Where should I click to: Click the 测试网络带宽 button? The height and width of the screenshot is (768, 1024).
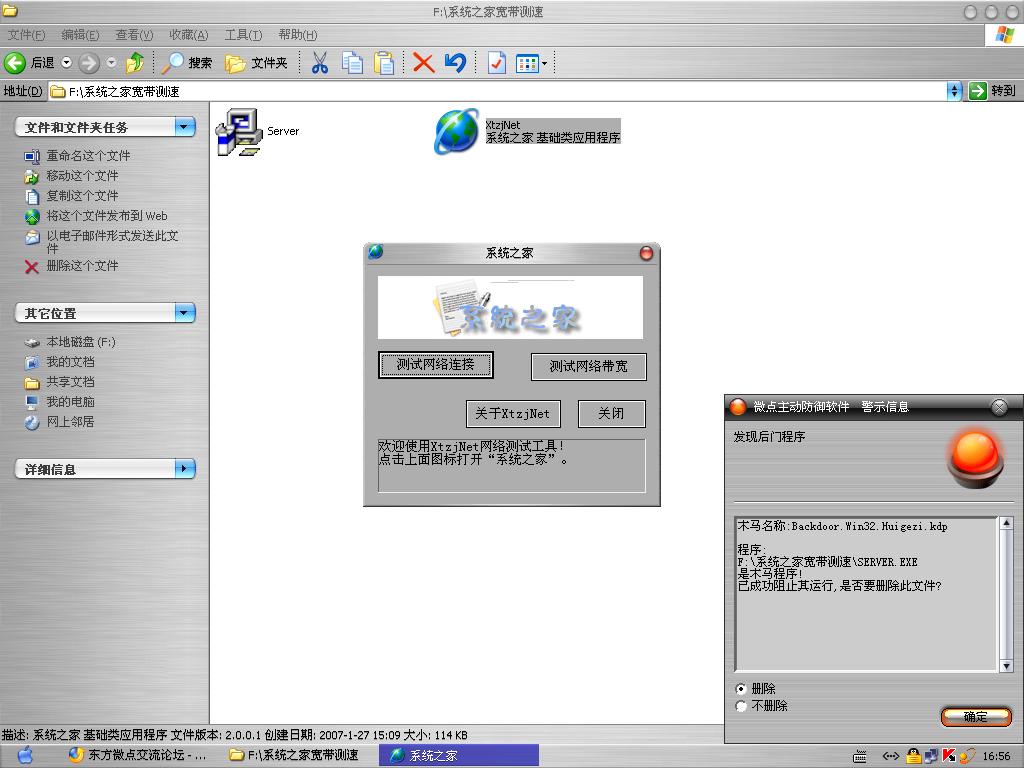pyautogui.click(x=588, y=367)
